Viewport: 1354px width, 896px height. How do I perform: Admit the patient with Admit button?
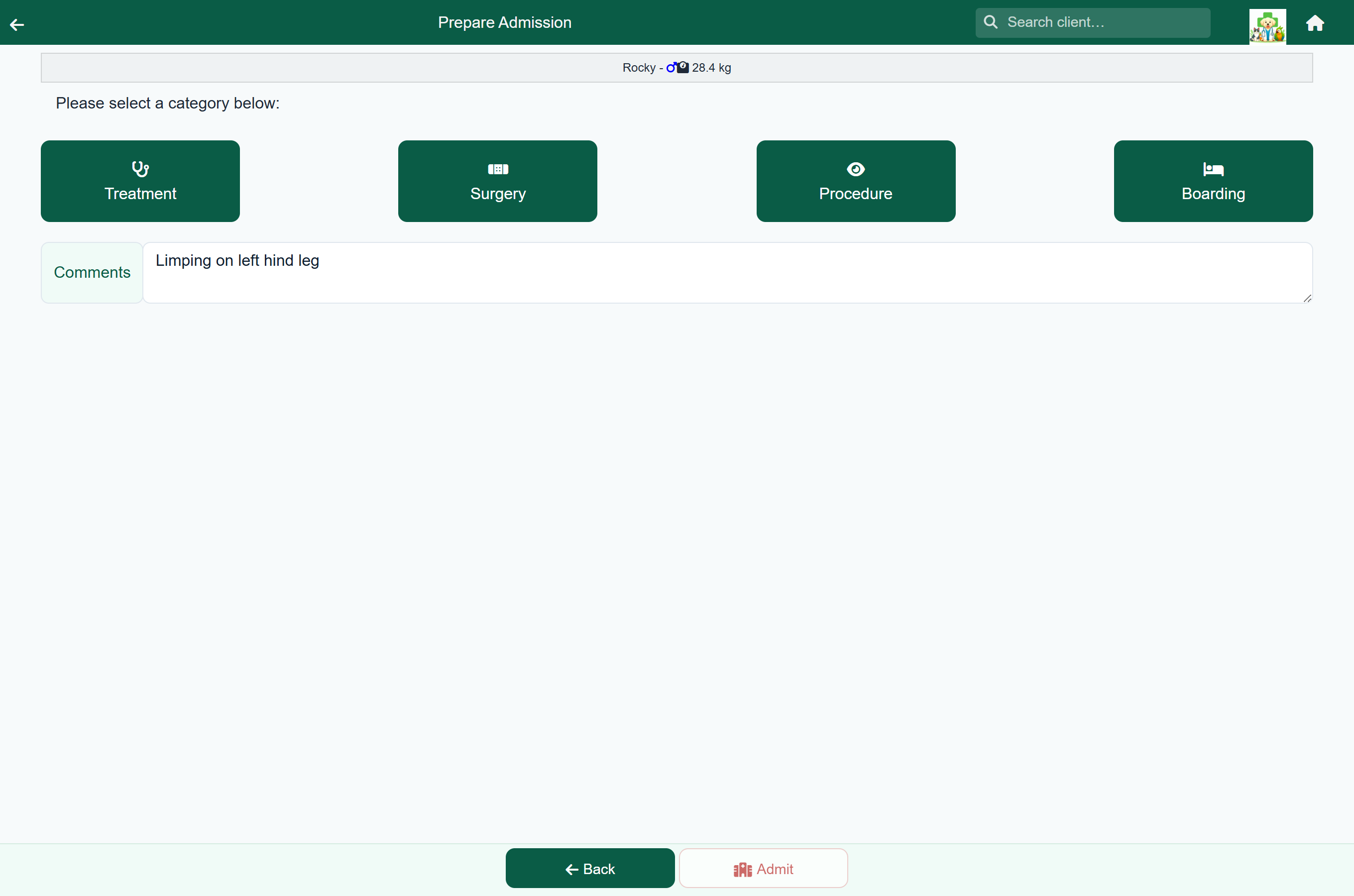[x=763, y=868]
